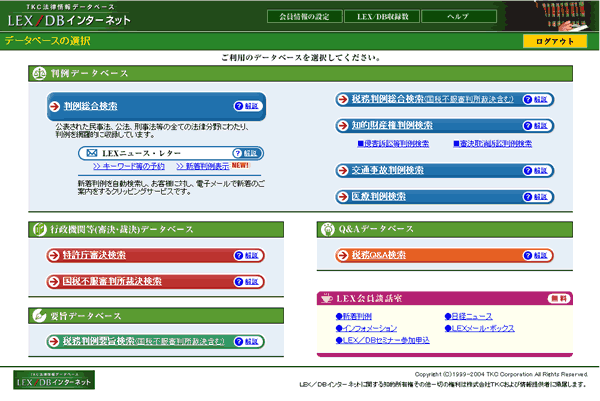Open the LEX/DBセミナー参加申込 link

coord(383,340)
